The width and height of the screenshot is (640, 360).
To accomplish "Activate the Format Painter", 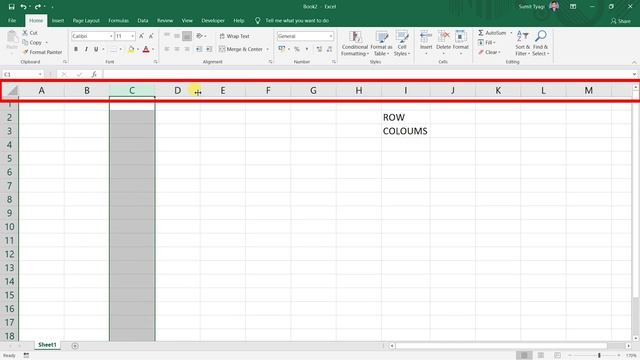I will (x=42, y=52).
